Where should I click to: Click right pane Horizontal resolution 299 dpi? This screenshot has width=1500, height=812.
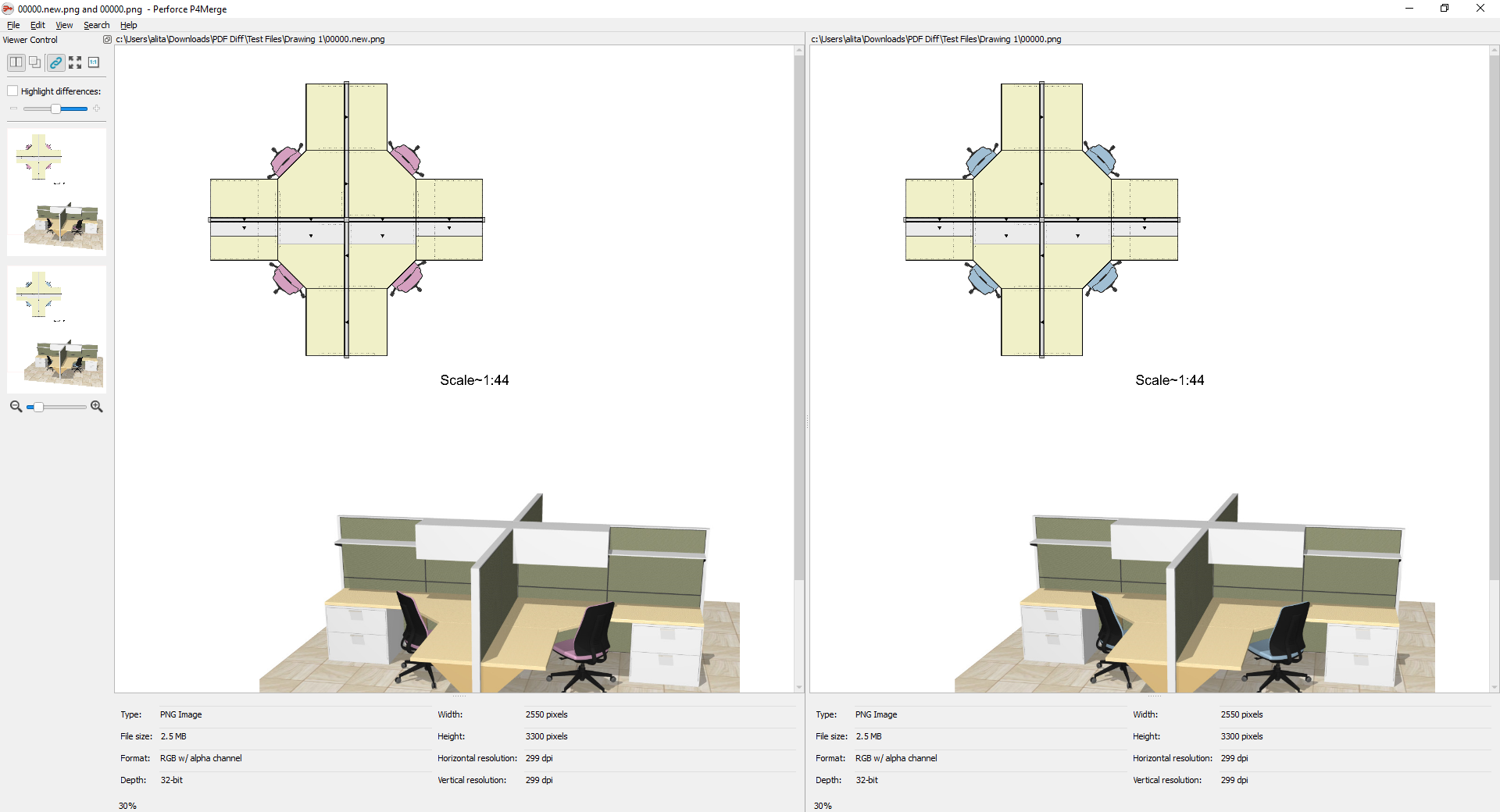coord(1234,758)
